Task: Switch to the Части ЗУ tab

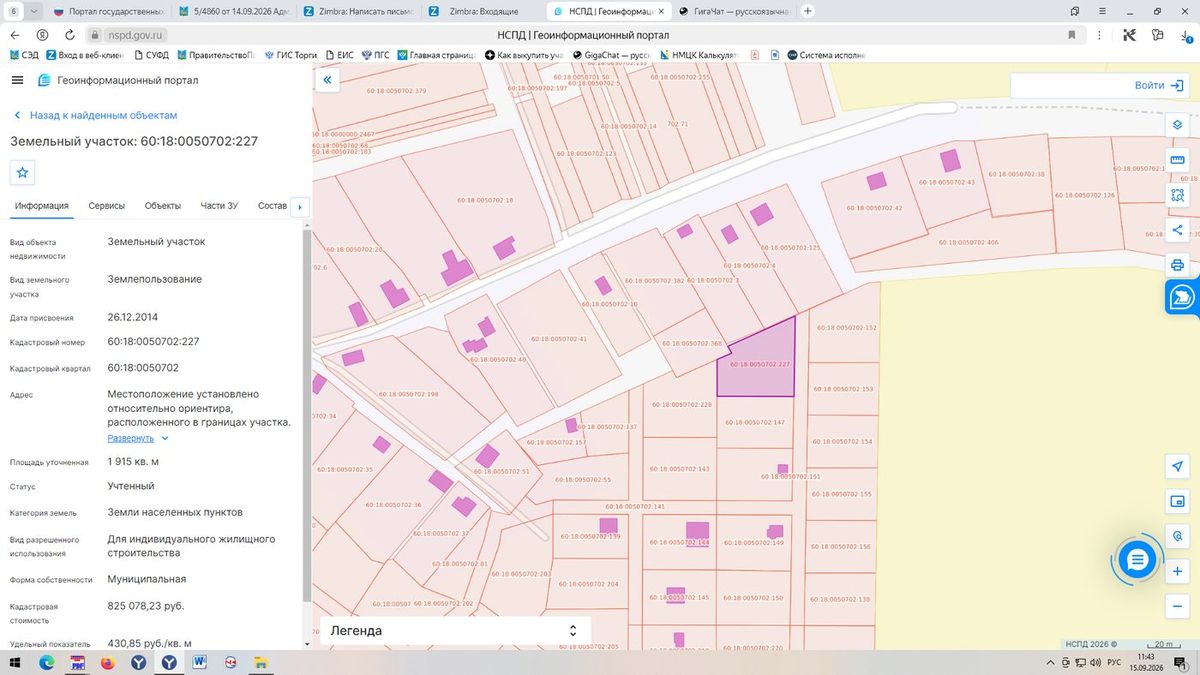Action: (x=219, y=206)
